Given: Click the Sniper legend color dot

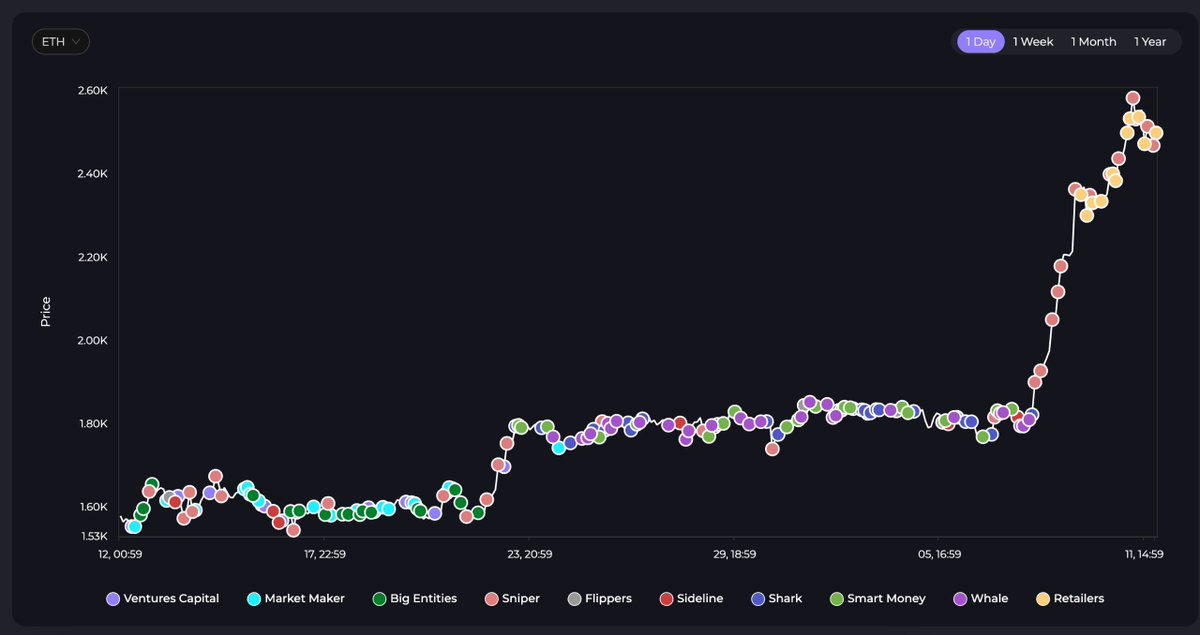Looking at the screenshot, I should pyautogui.click(x=491, y=599).
